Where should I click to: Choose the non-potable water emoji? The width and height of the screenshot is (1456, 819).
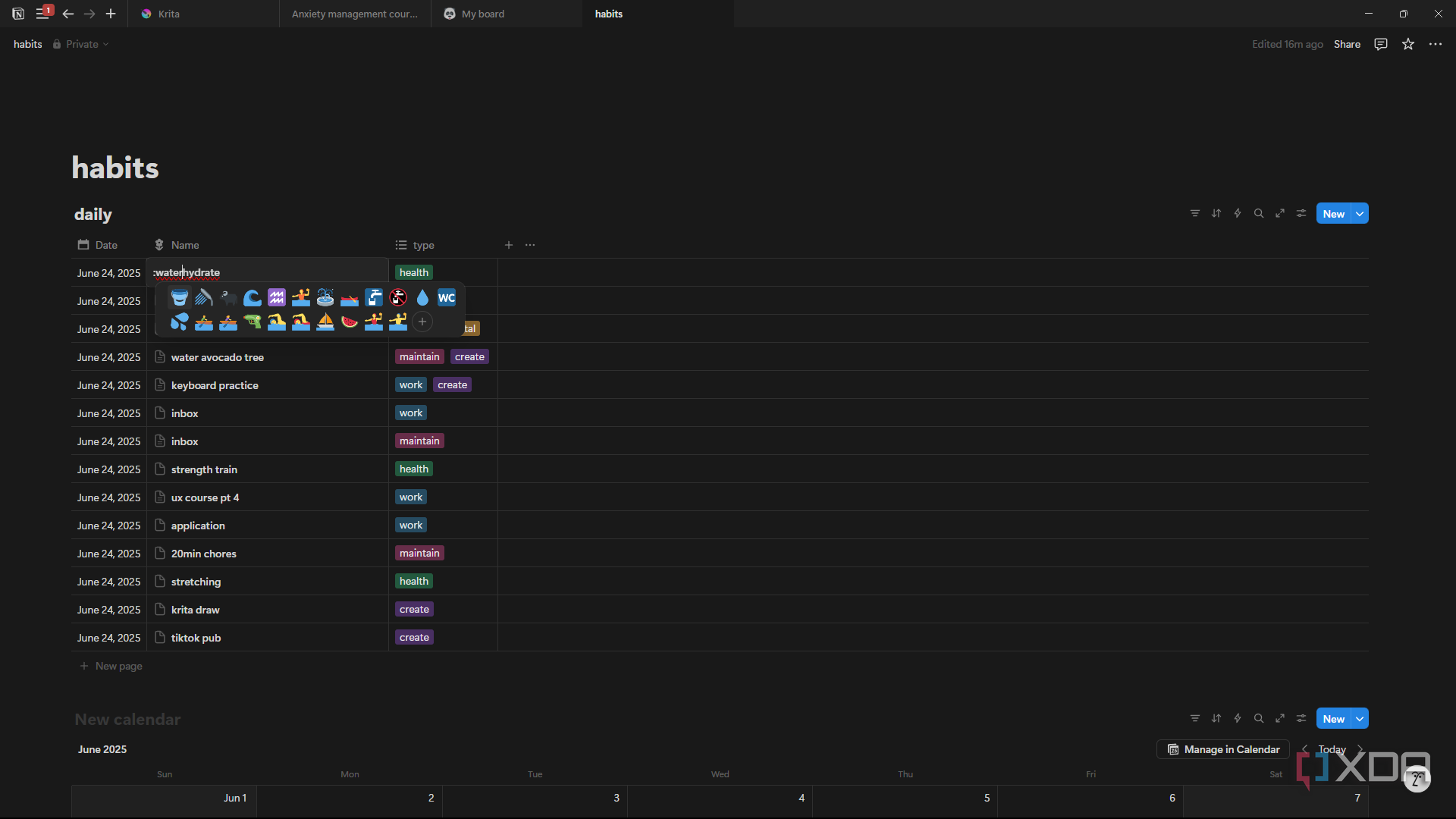pos(398,297)
